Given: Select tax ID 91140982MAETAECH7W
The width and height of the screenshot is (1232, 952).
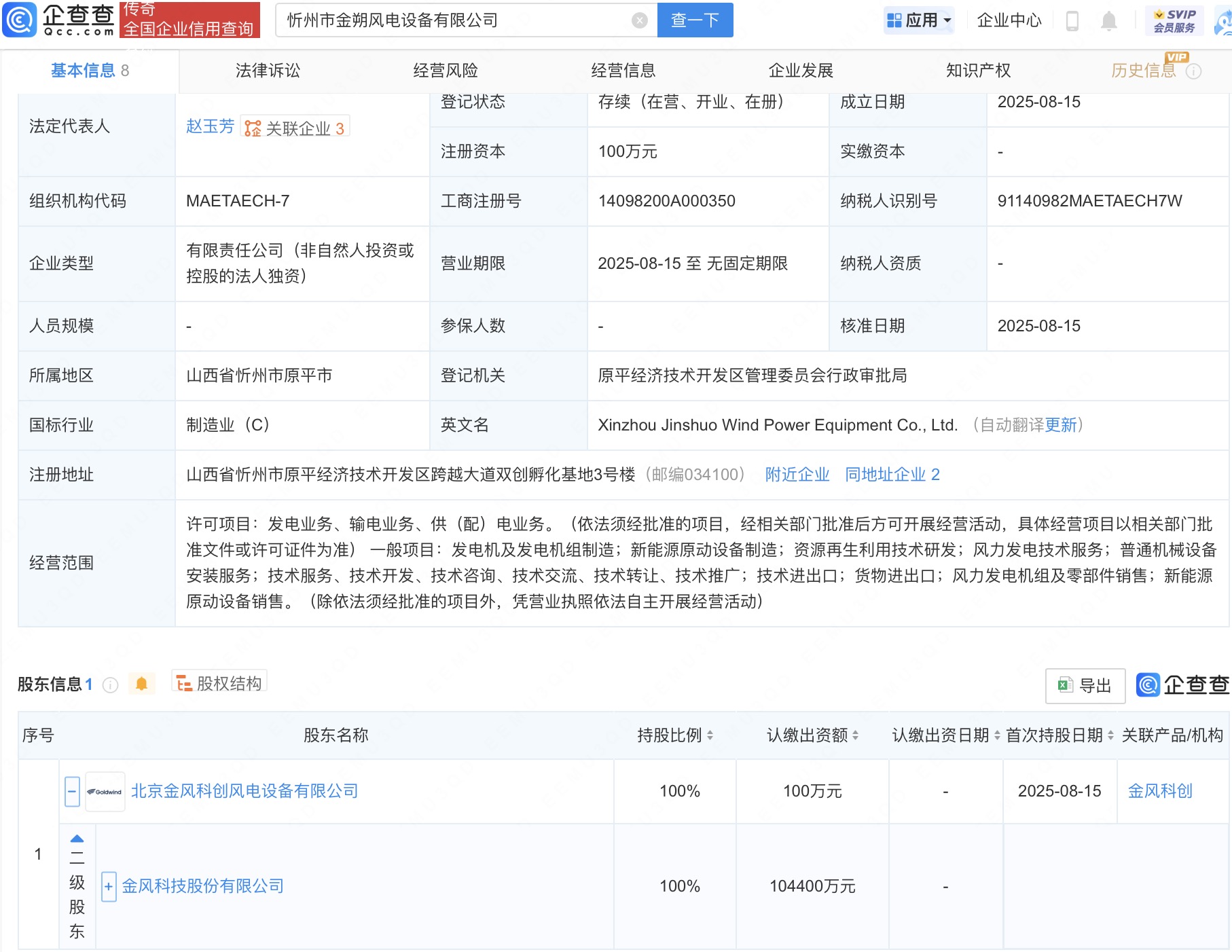Looking at the screenshot, I should click(1089, 201).
